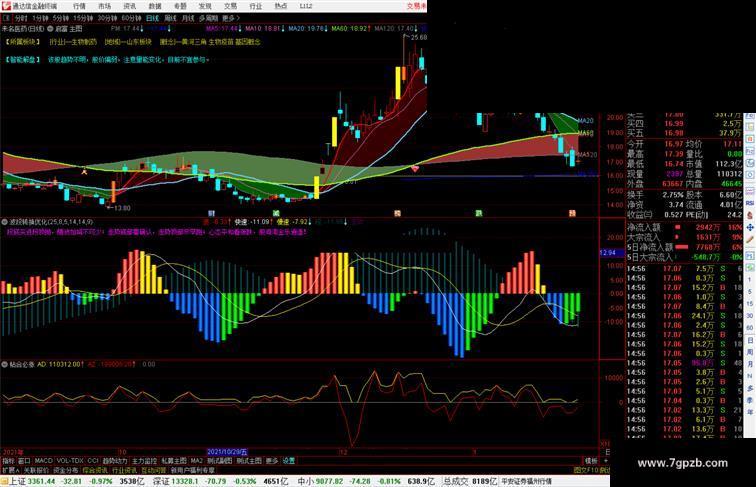The width and height of the screenshot is (756, 487).
Task: Open the 资讯 menu
Action: coord(129,6)
